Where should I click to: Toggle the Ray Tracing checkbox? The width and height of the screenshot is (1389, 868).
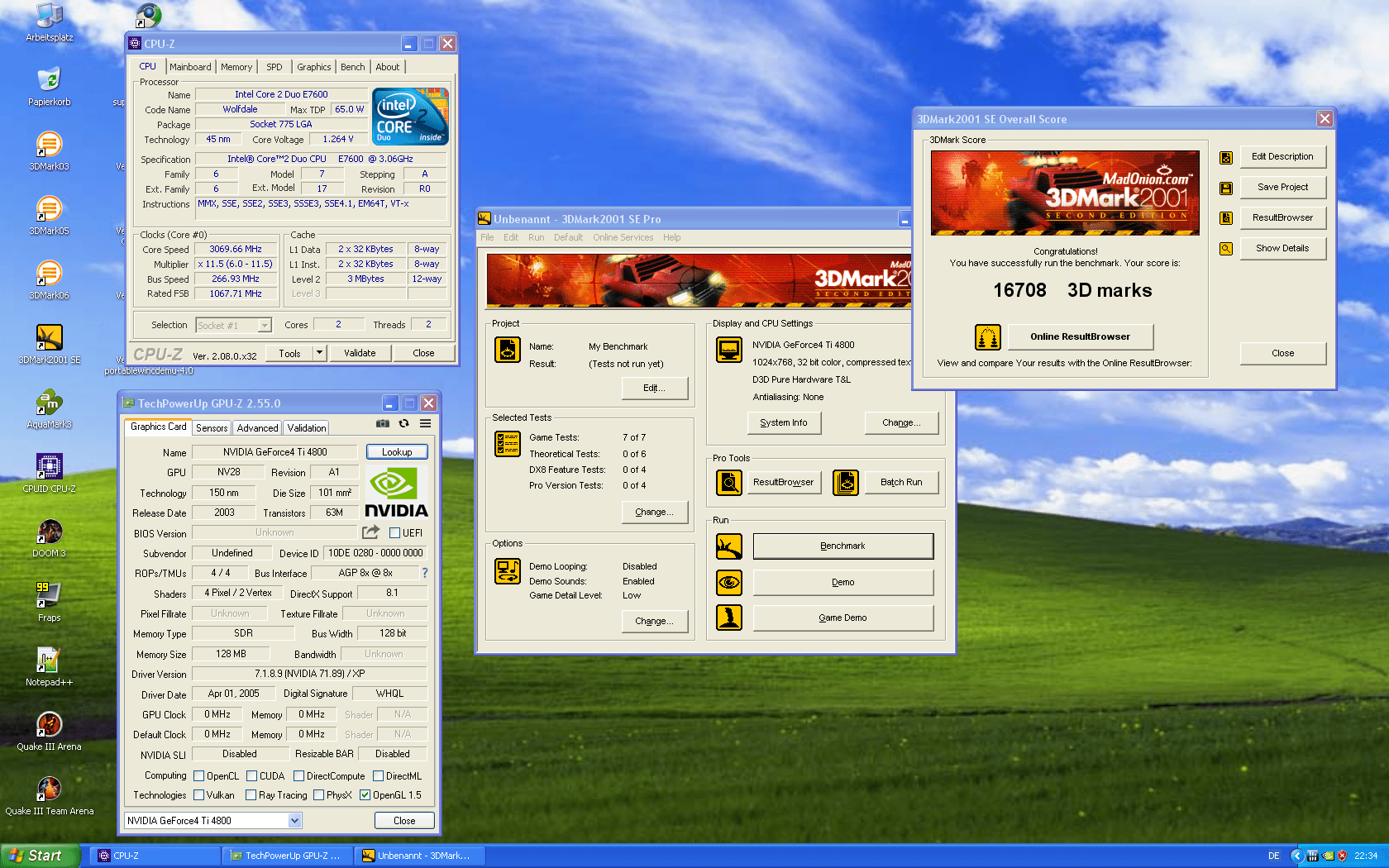click(x=251, y=795)
